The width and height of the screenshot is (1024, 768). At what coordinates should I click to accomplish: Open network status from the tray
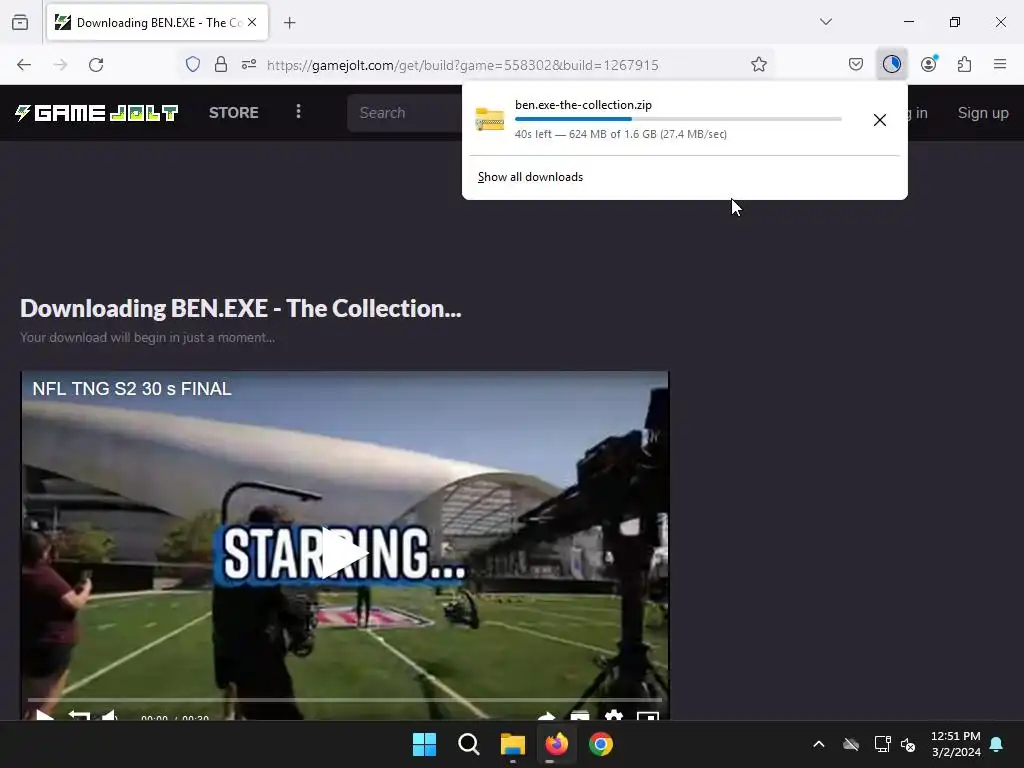pyautogui.click(x=882, y=744)
